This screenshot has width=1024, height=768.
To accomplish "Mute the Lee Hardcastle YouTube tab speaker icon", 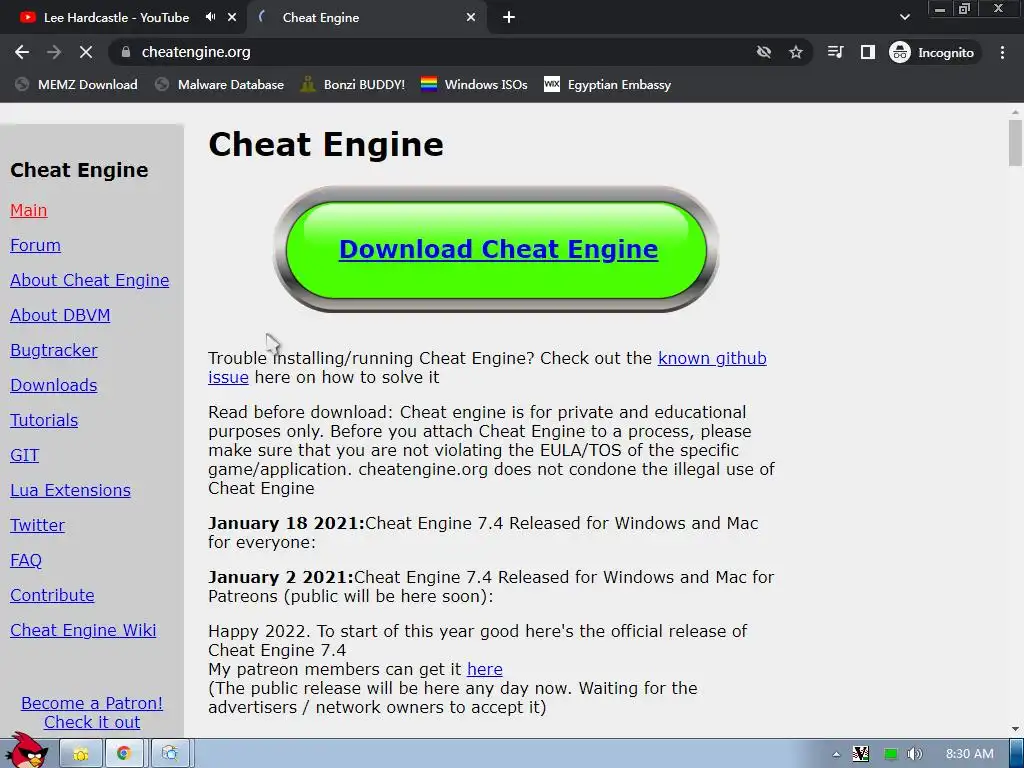I will click(x=210, y=17).
